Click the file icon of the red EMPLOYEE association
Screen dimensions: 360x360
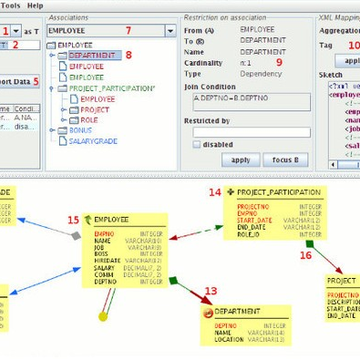63,66
